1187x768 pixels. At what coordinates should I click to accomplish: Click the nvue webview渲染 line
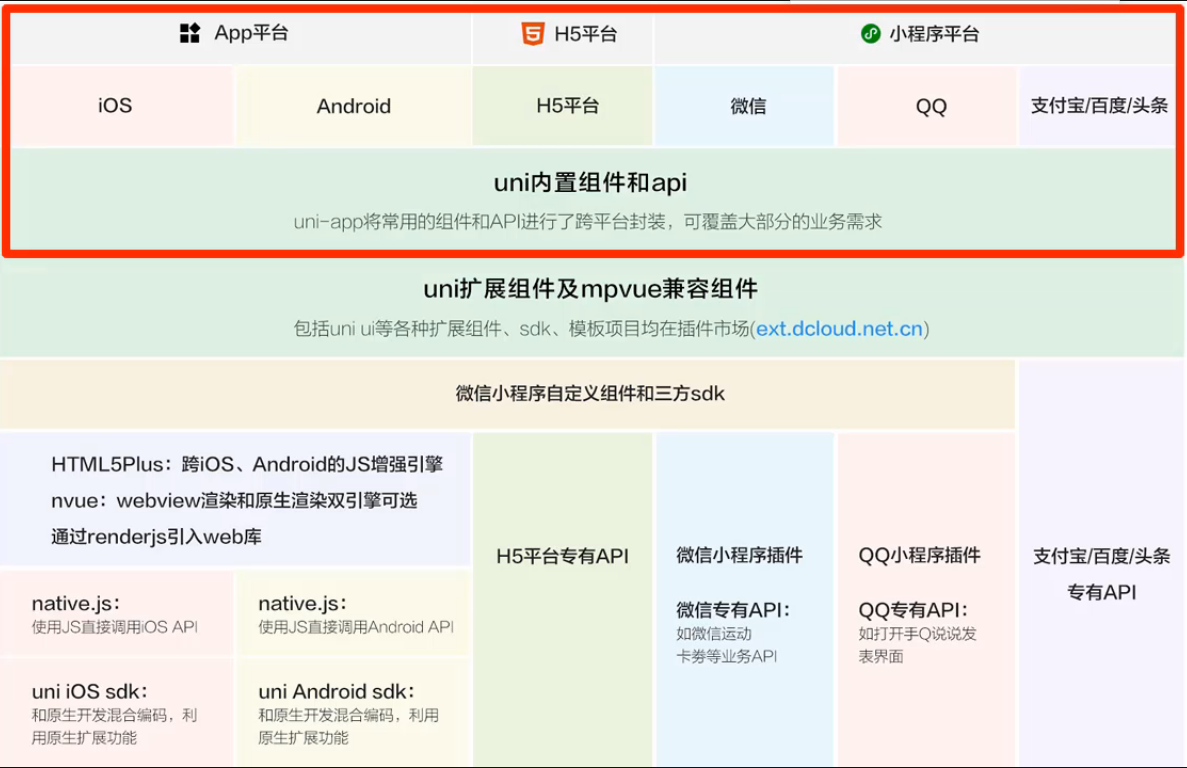(x=234, y=500)
